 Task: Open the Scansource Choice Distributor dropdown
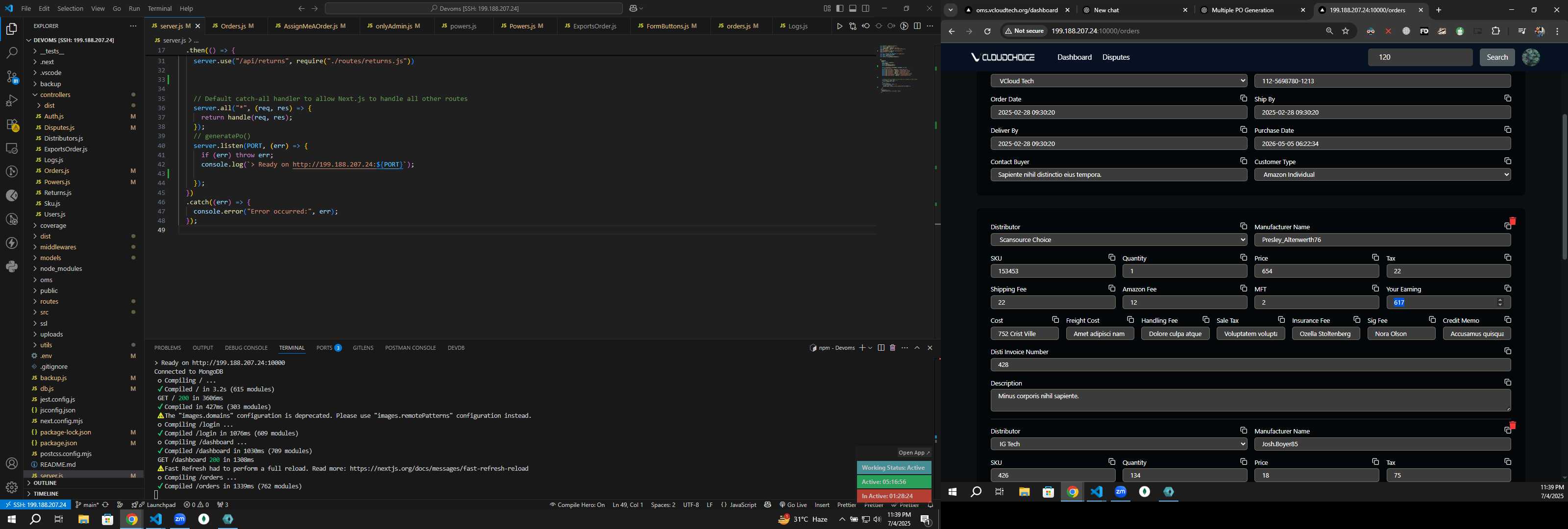point(1119,240)
